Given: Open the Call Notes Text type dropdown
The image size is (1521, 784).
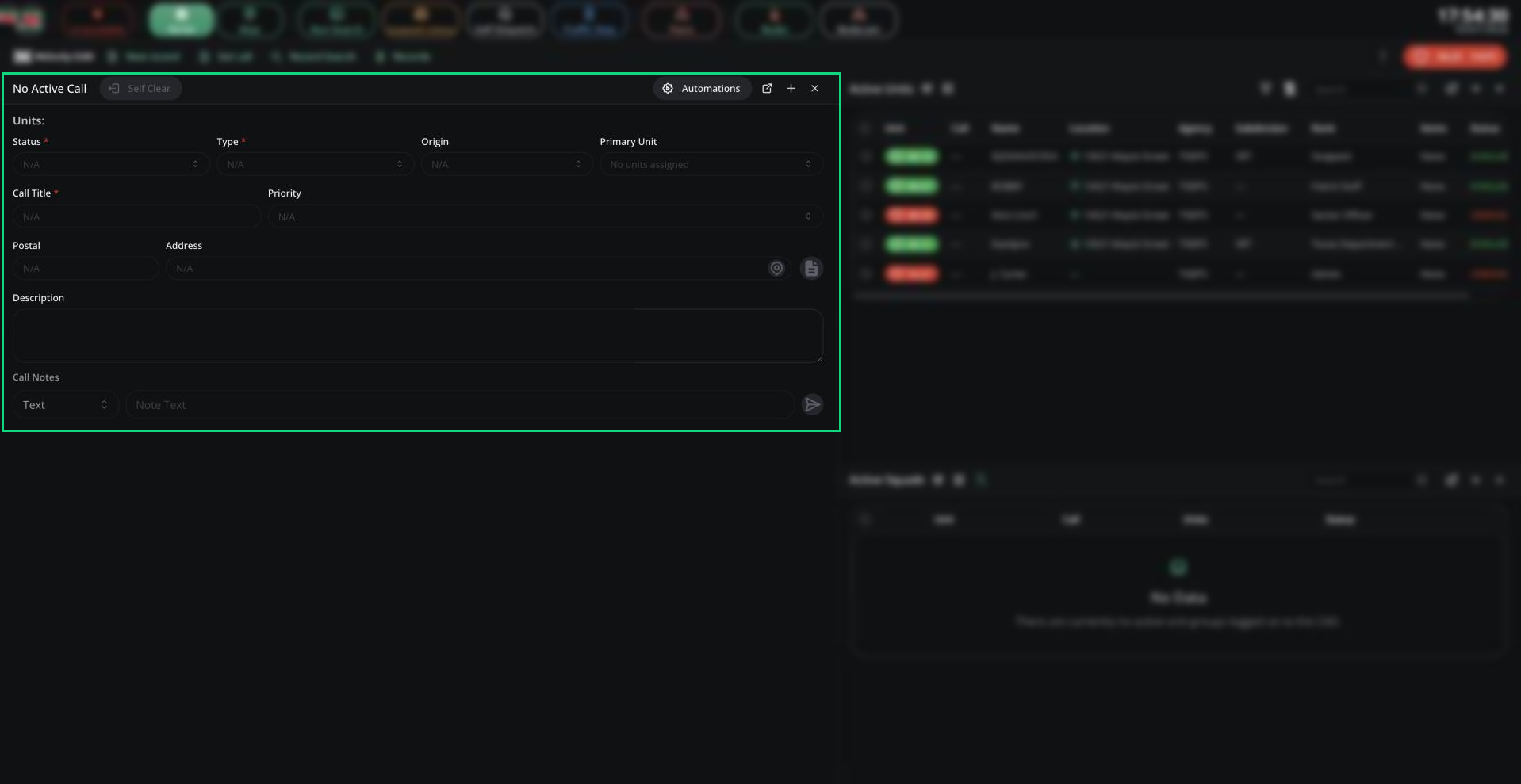Looking at the screenshot, I should coord(66,405).
